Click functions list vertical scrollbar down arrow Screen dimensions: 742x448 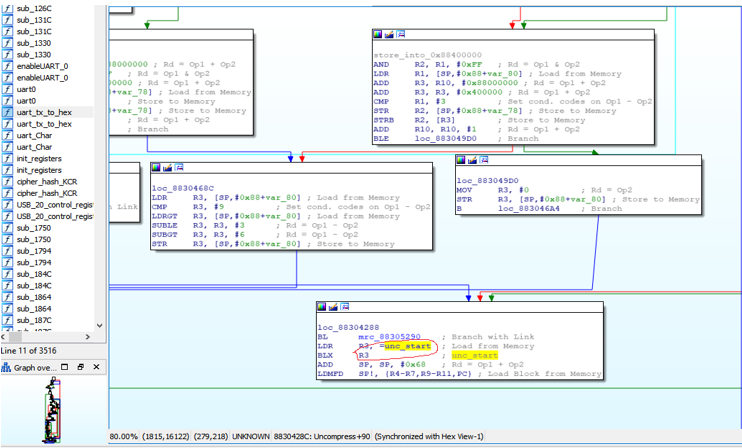pyautogui.click(x=99, y=325)
